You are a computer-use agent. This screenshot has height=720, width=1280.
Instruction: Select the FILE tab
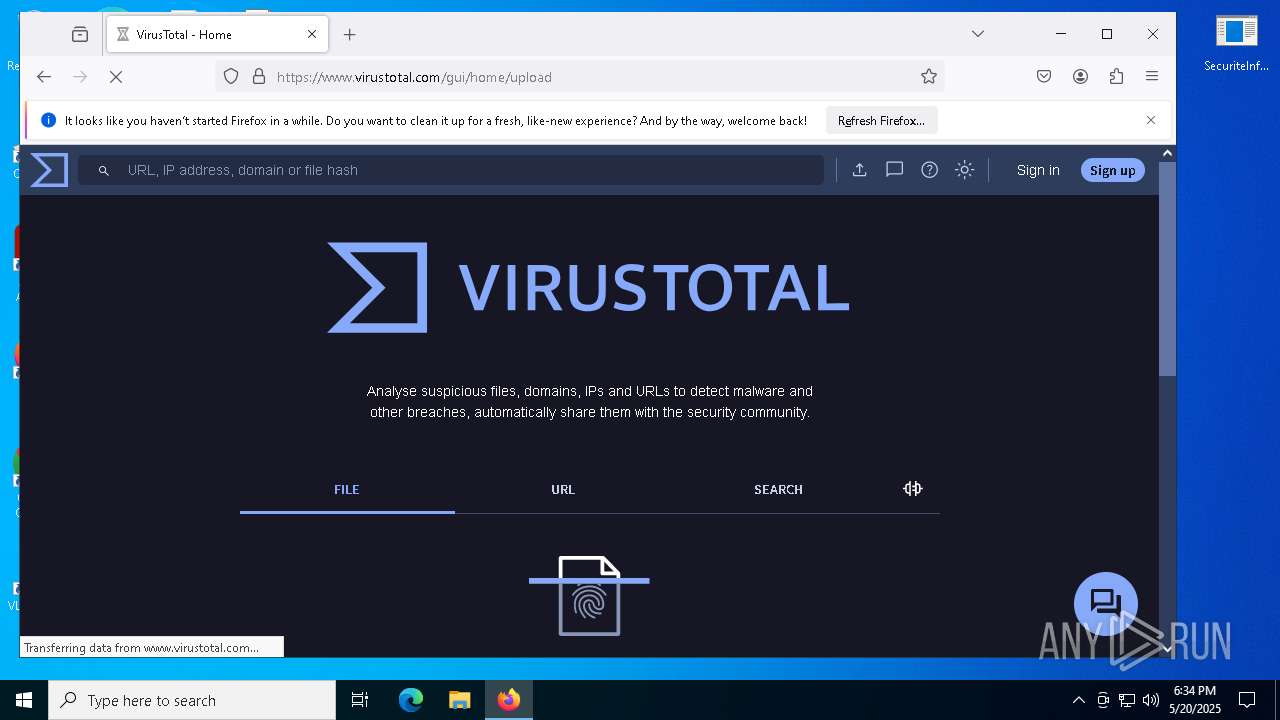pyautogui.click(x=347, y=489)
